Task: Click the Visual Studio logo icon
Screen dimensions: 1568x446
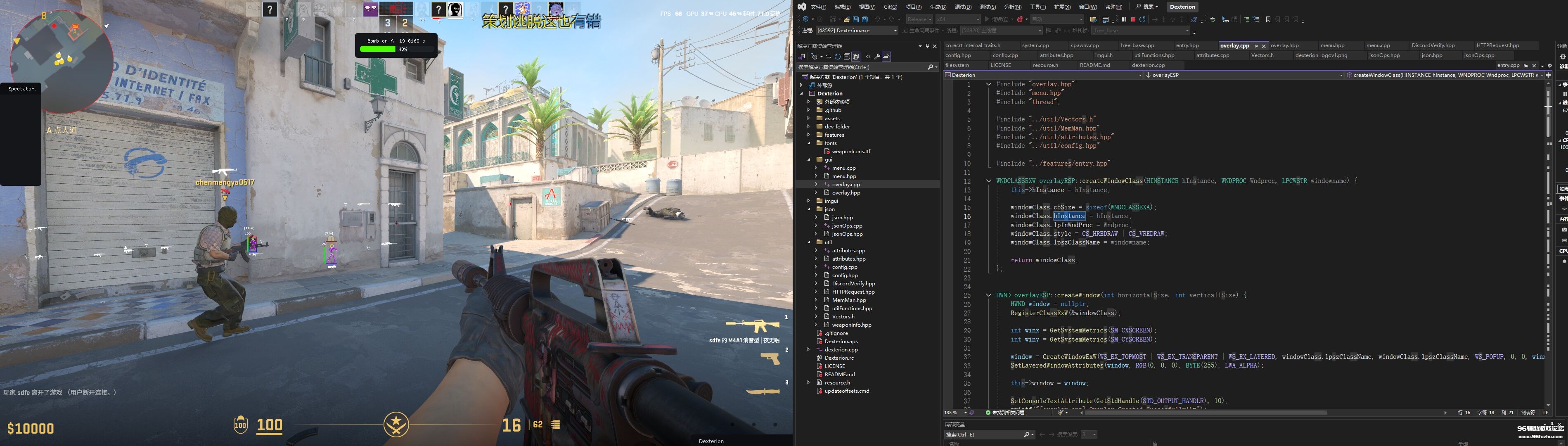Action: (x=802, y=7)
